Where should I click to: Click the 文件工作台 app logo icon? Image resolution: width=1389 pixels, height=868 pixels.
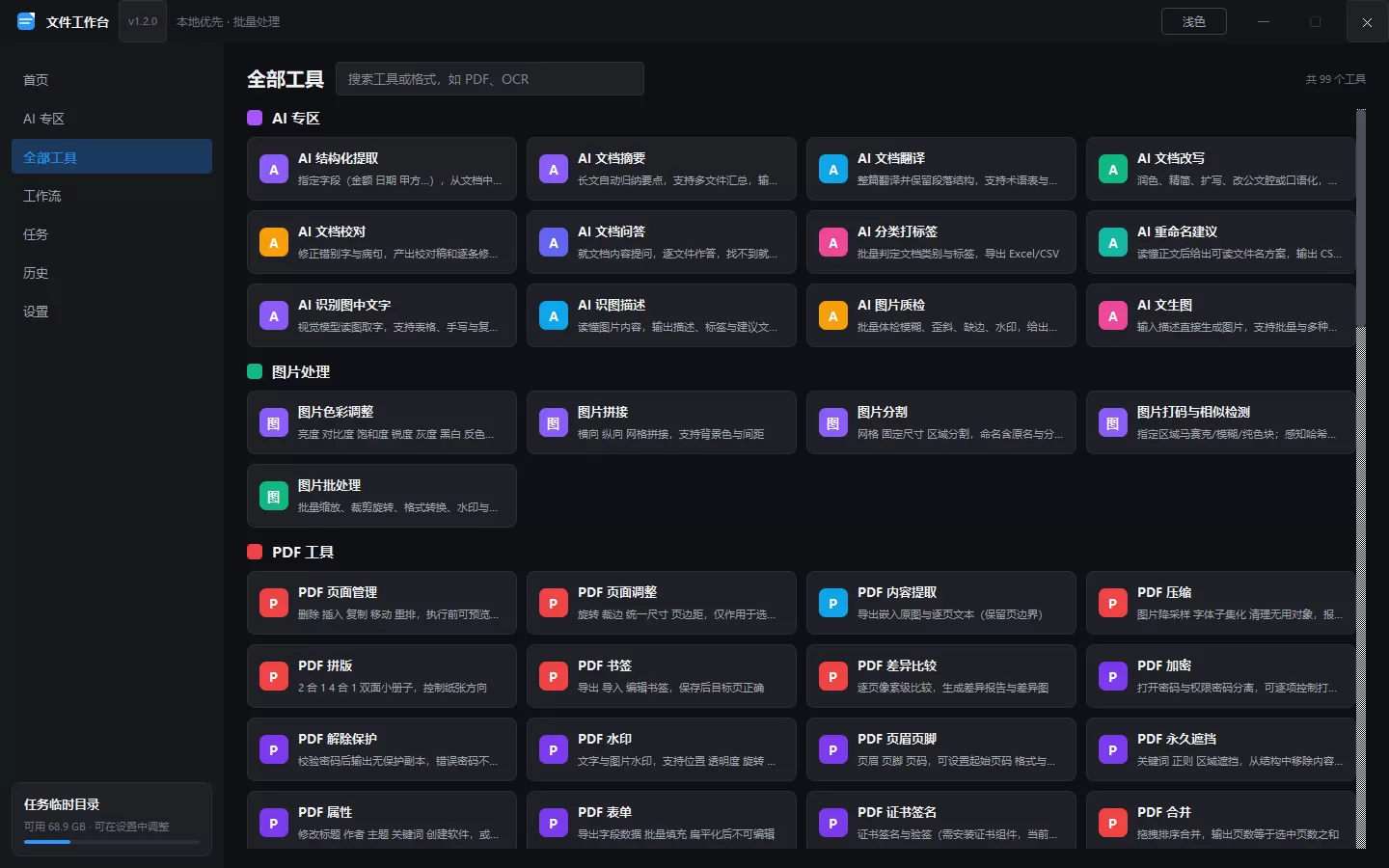[26, 21]
